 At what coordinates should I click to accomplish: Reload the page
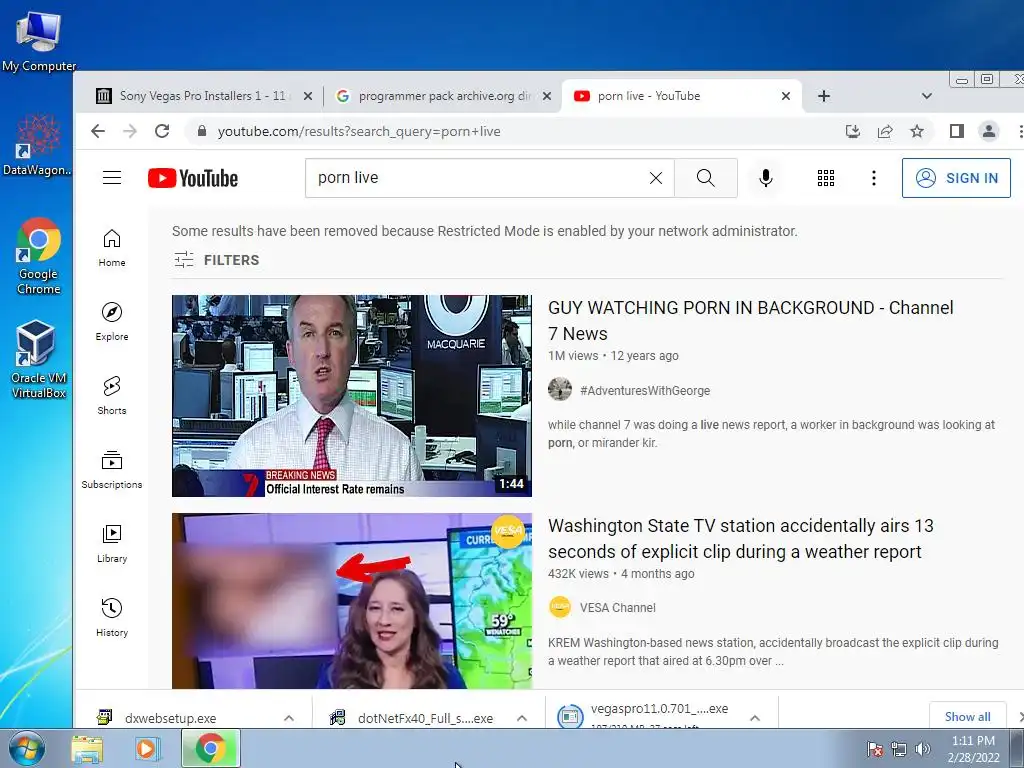[162, 131]
